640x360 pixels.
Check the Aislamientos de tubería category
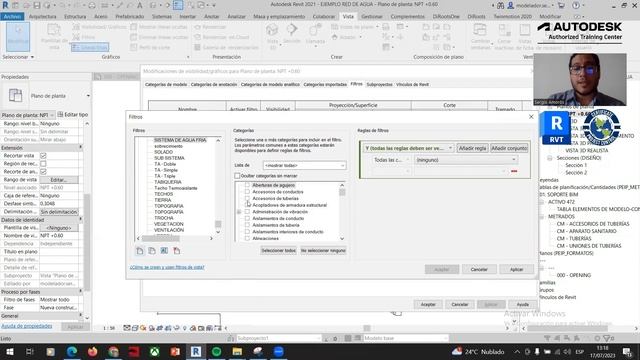click(247, 225)
